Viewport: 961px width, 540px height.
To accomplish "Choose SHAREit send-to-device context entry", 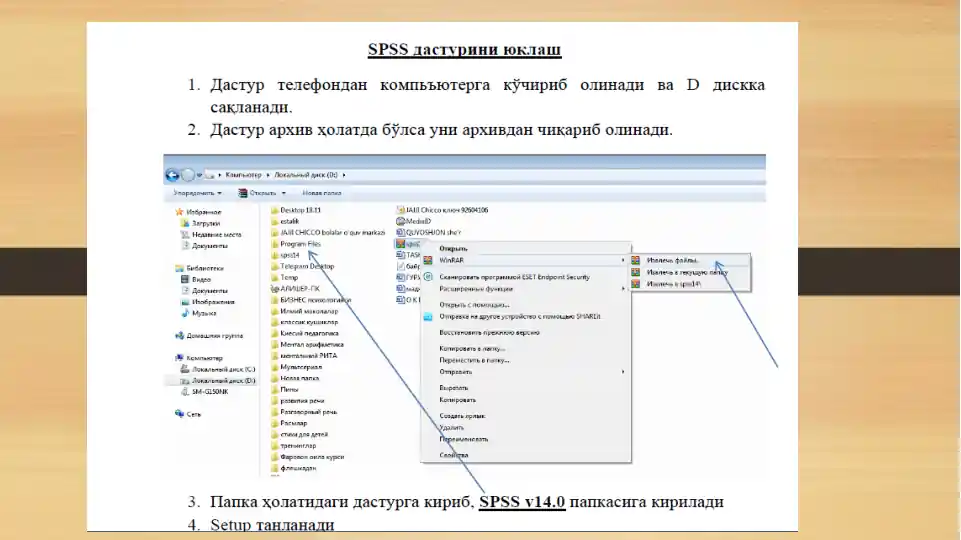I will (x=520, y=317).
